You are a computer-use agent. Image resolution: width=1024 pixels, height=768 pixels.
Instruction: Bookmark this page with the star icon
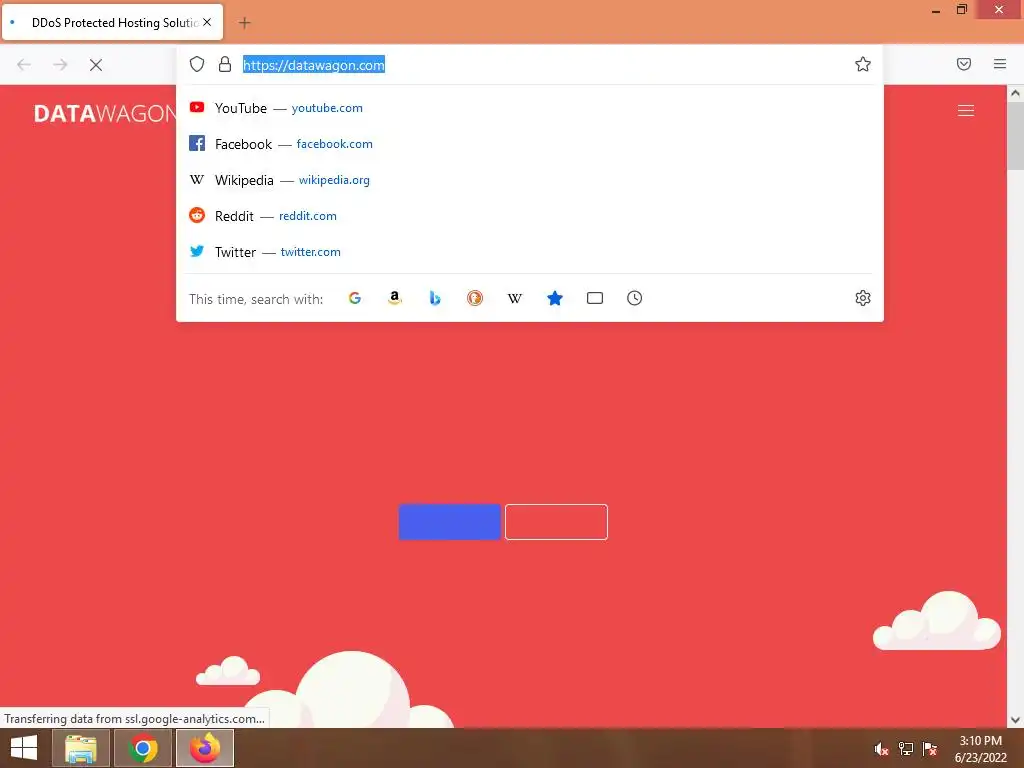tap(863, 64)
